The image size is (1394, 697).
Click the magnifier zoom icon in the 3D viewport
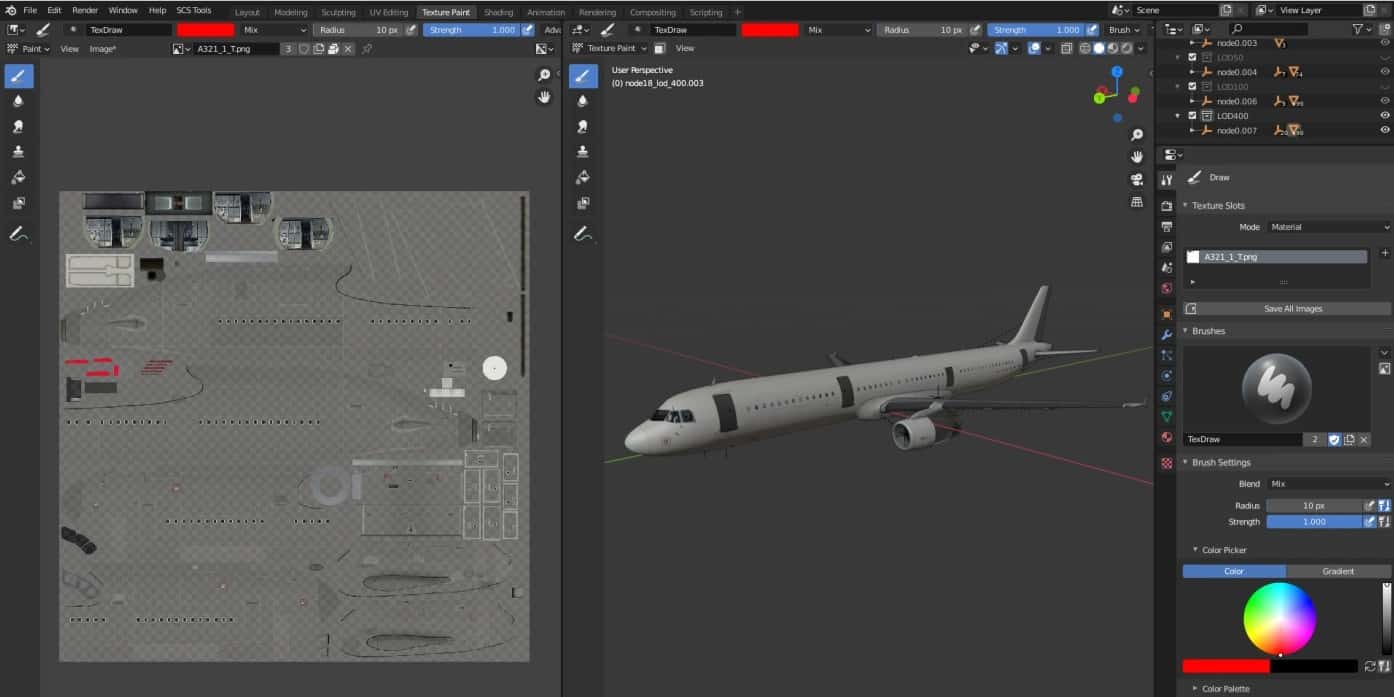point(1137,134)
